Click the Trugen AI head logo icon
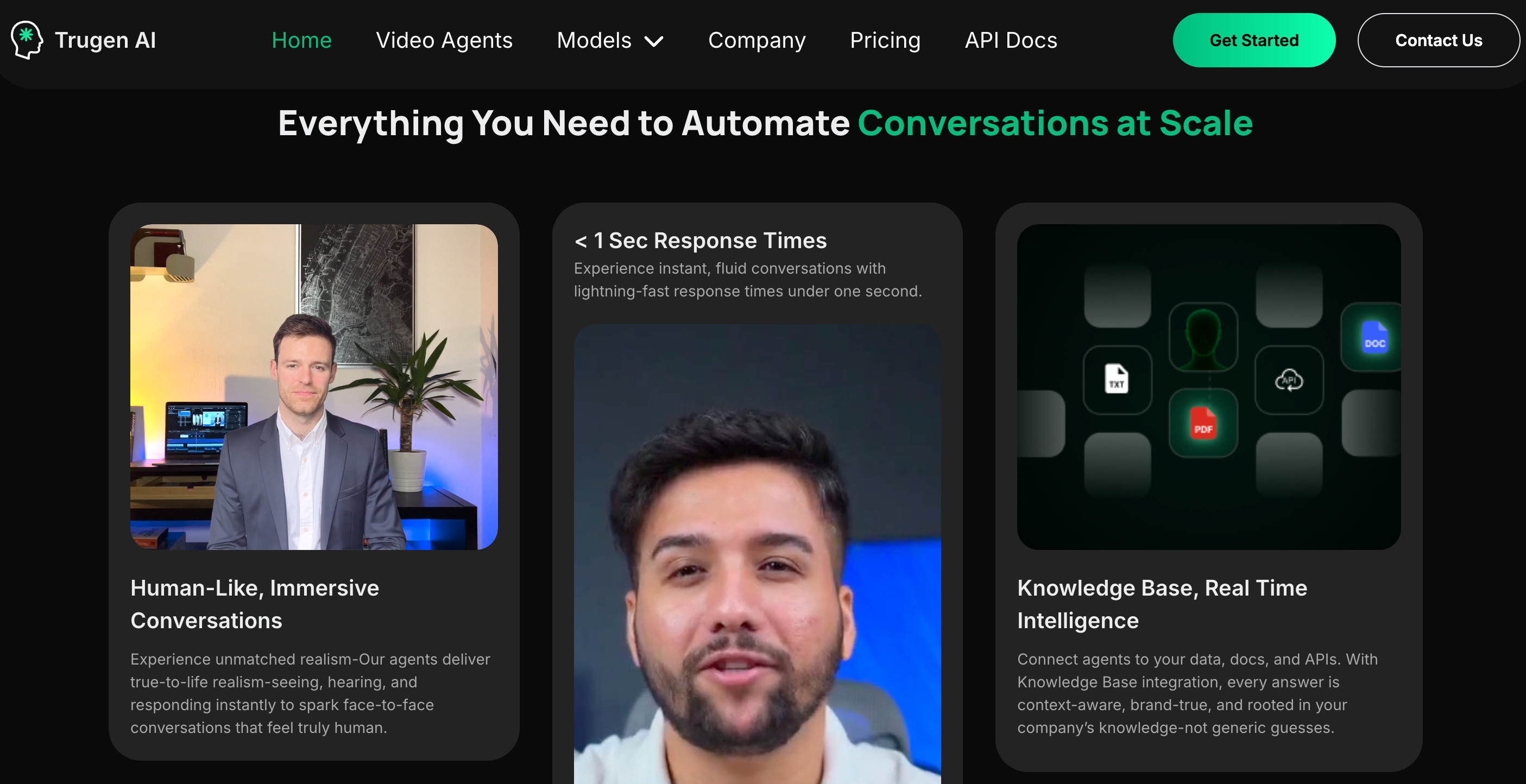This screenshot has width=1526, height=784. [27, 40]
